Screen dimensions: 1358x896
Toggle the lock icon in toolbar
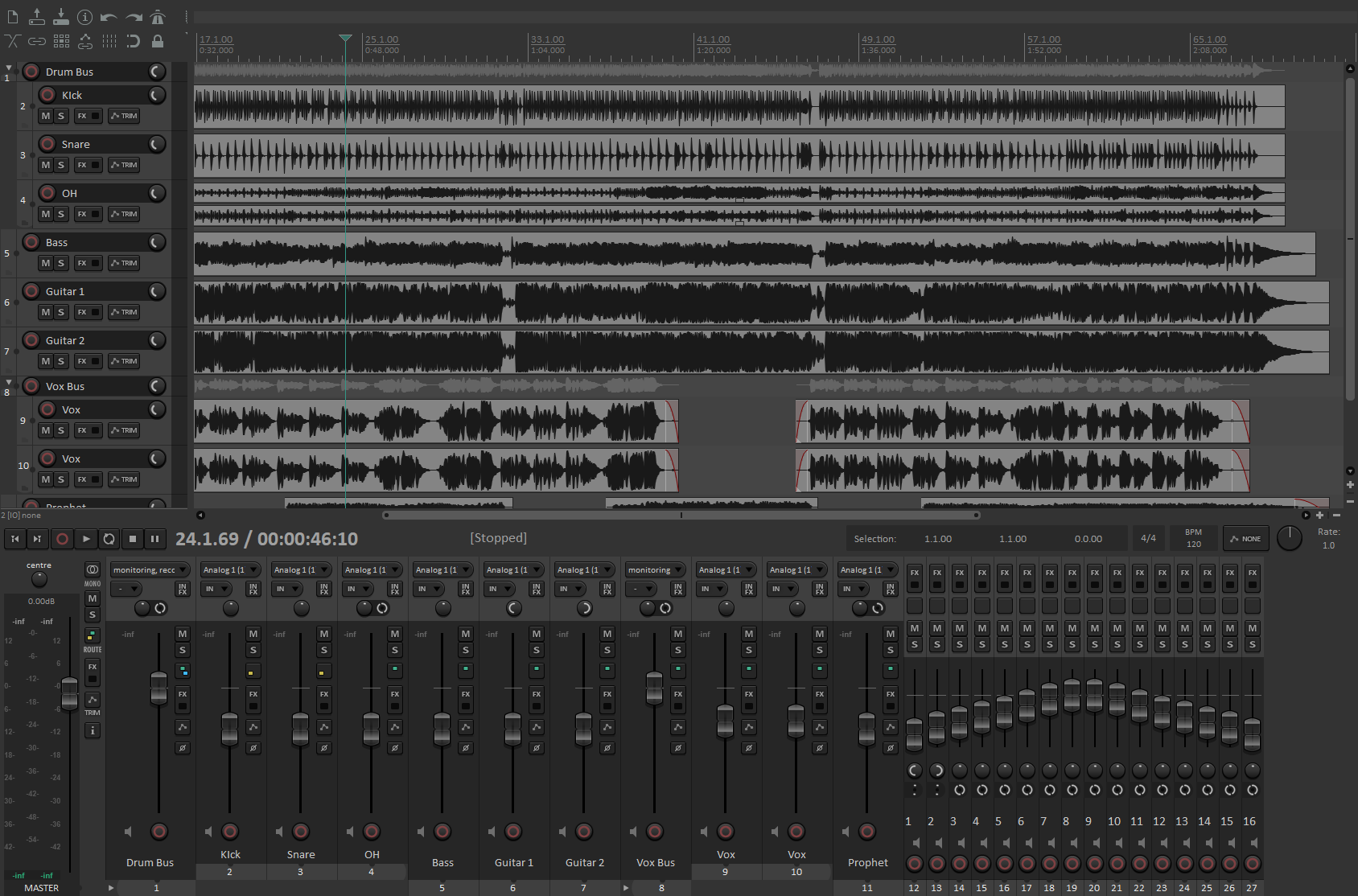[x=158, y=41]
